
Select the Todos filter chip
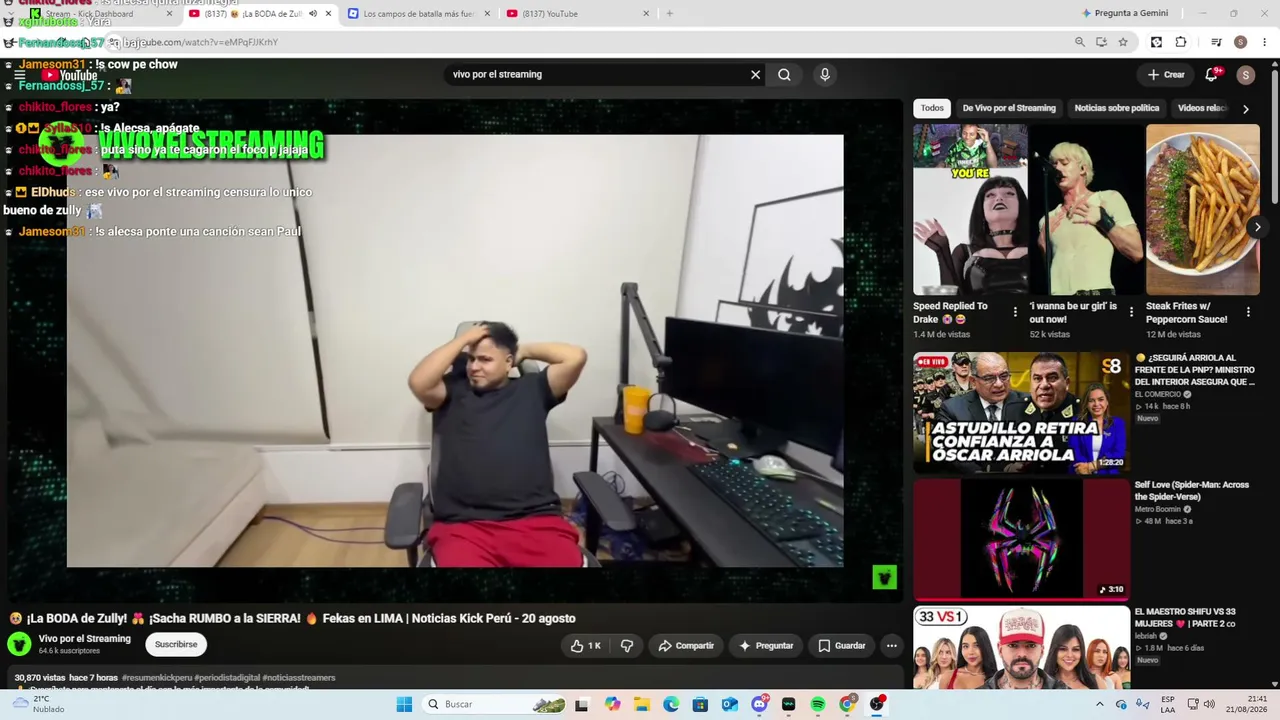coord(932,108)
